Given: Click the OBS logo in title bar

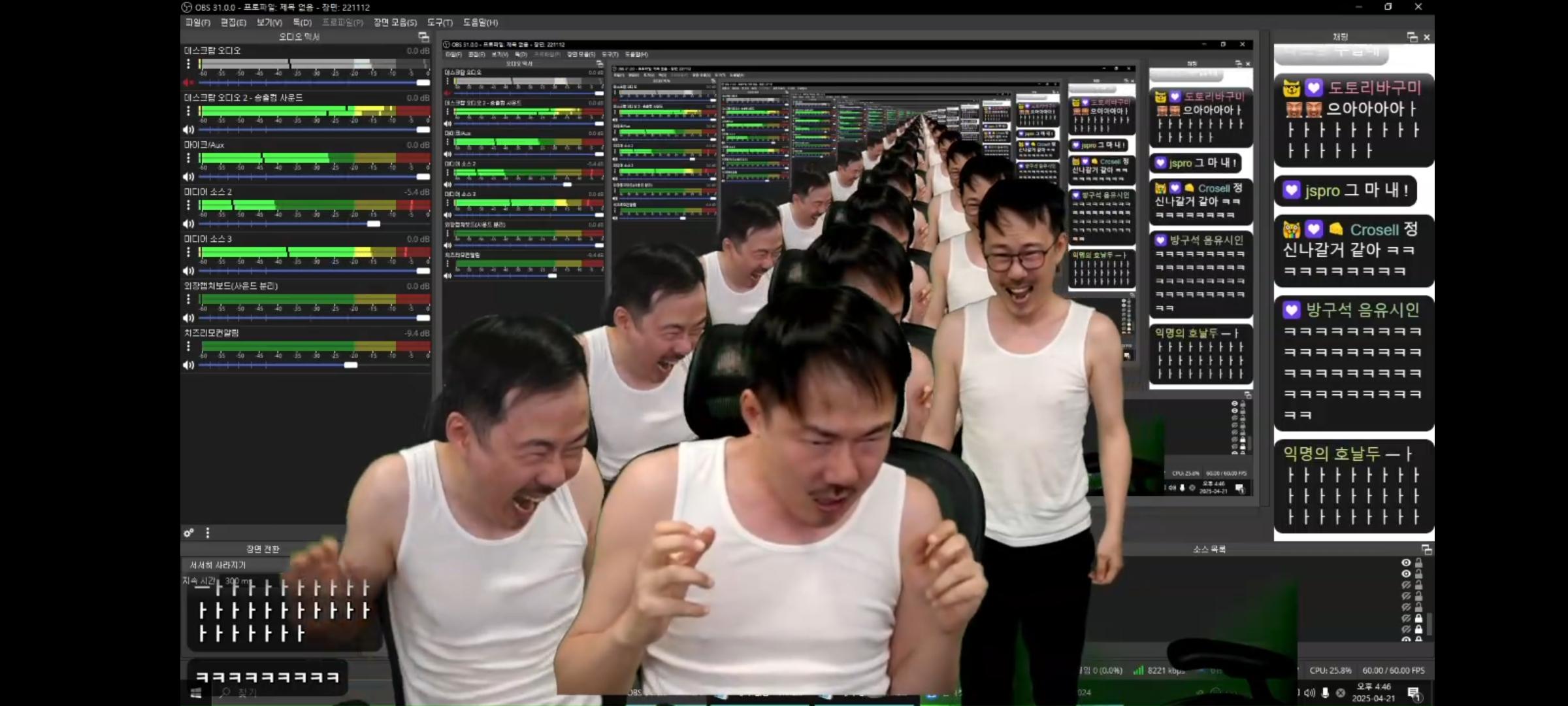Looking at the screenshot, I should coord(187,7).
